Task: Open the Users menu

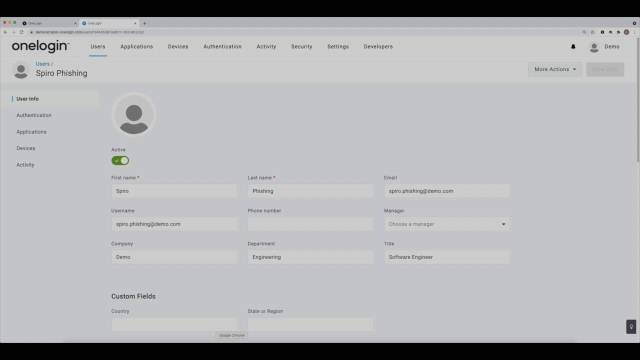Action: pos(98,47)
